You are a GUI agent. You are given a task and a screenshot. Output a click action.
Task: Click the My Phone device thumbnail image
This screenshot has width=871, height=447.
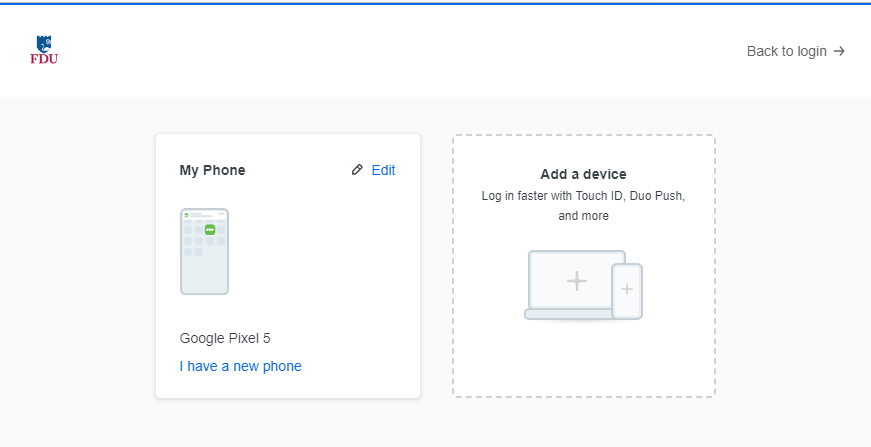click(x=204, y=252)
